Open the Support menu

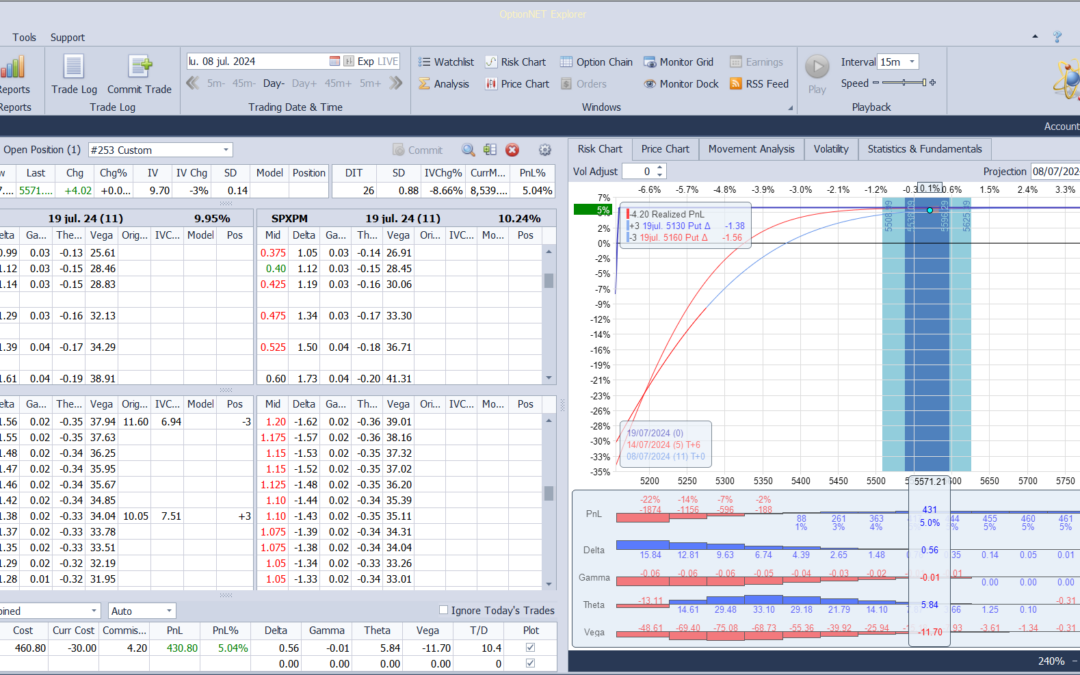point(68,37)
